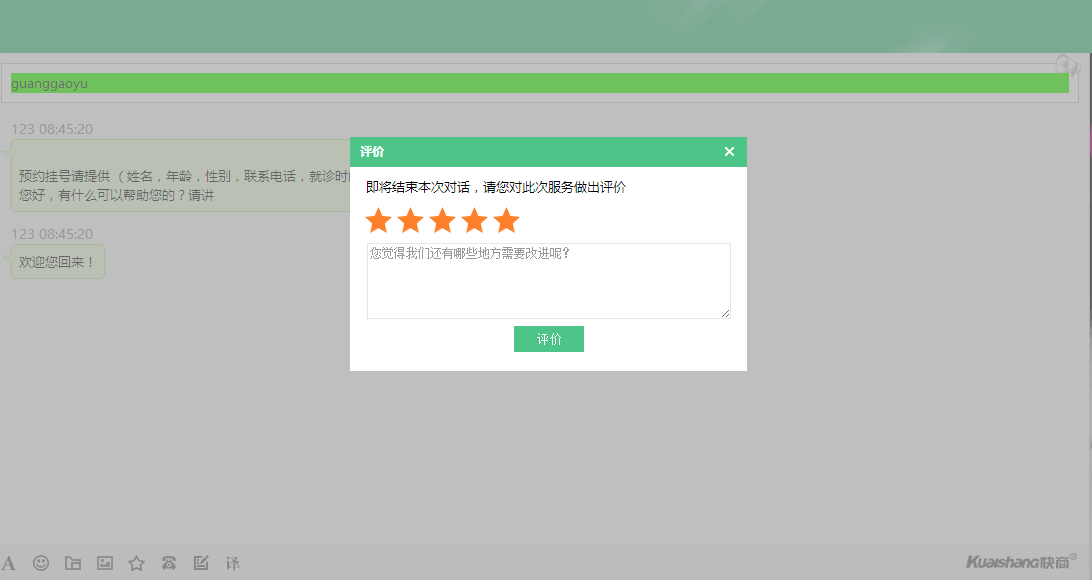This screenshot has width=1092, height=580.
Task: Select the second rating star
Action: pos(410,221)
